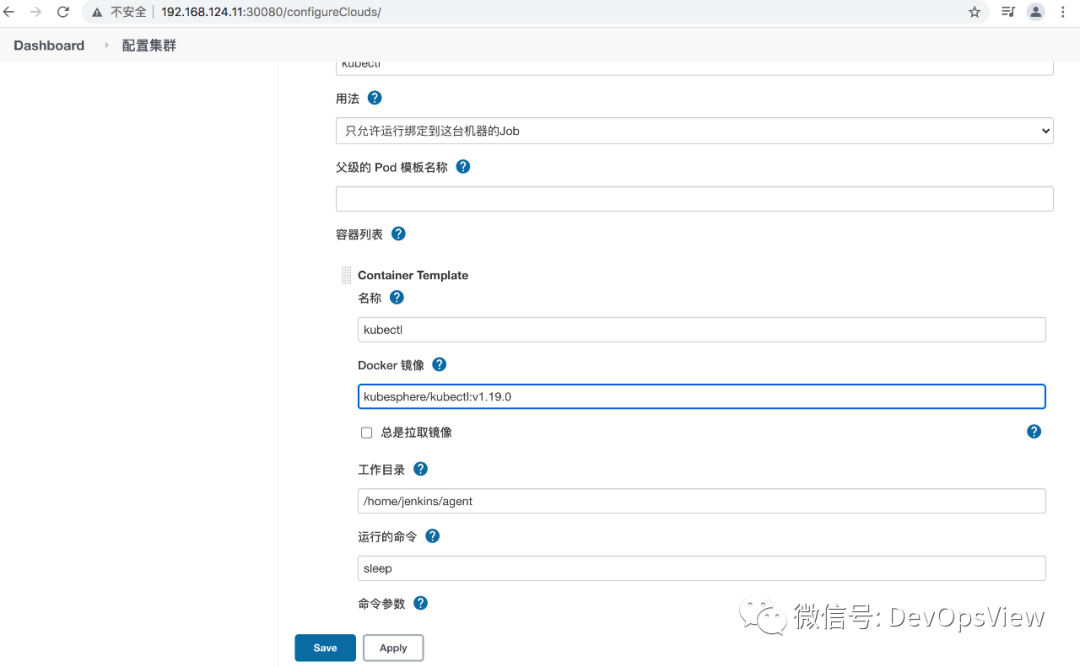This screenshot has width=1080, height=667.
Task: Click the help icon next to 用法
Action: [x=374, y=98]
